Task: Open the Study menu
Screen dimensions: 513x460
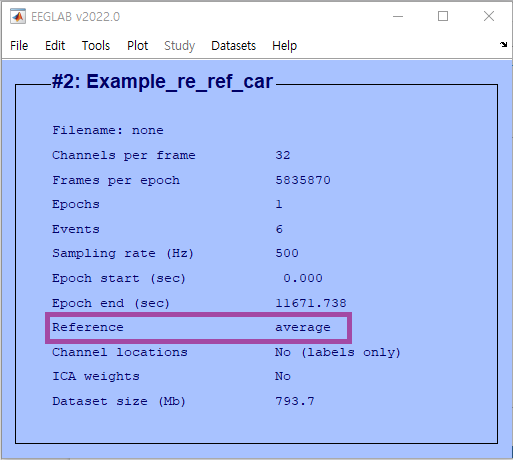Action: click(179, 46)
